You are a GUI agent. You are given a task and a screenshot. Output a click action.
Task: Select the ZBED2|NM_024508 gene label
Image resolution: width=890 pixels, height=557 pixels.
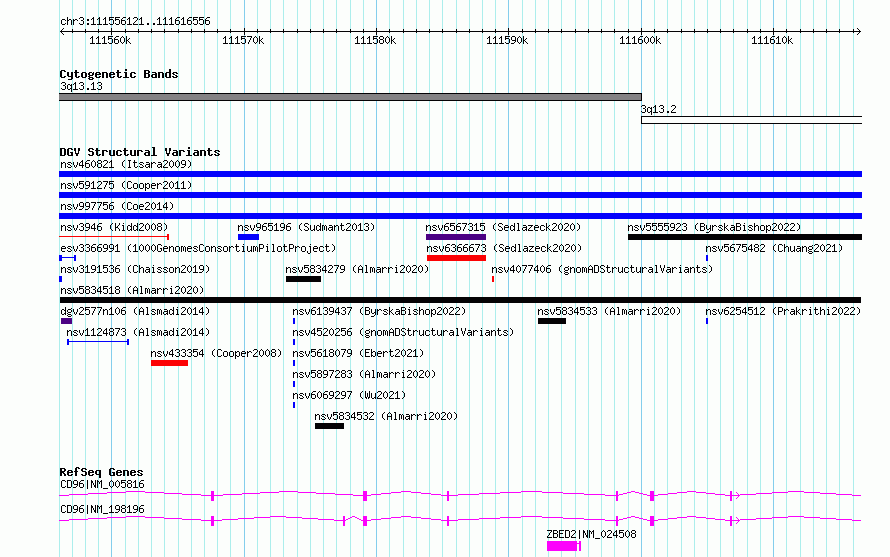pyautogui.click(x=591, y=534)
